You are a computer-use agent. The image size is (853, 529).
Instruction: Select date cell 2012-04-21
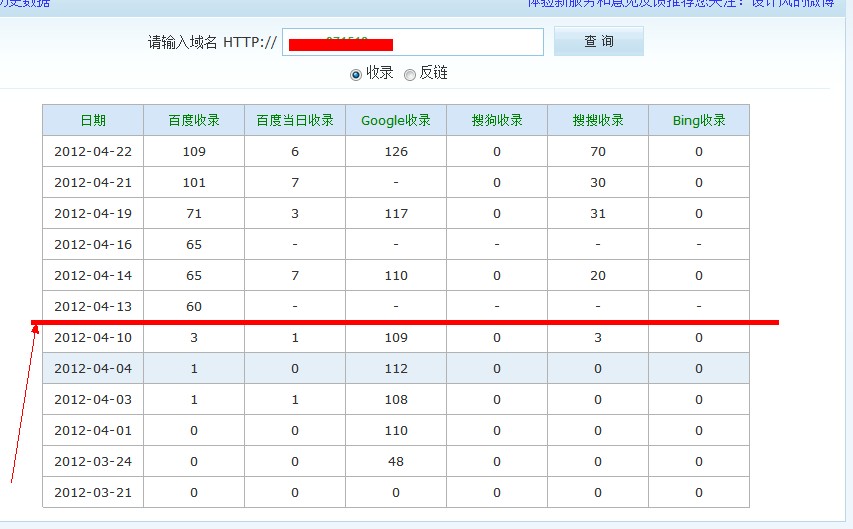click(x=93, y=182)
